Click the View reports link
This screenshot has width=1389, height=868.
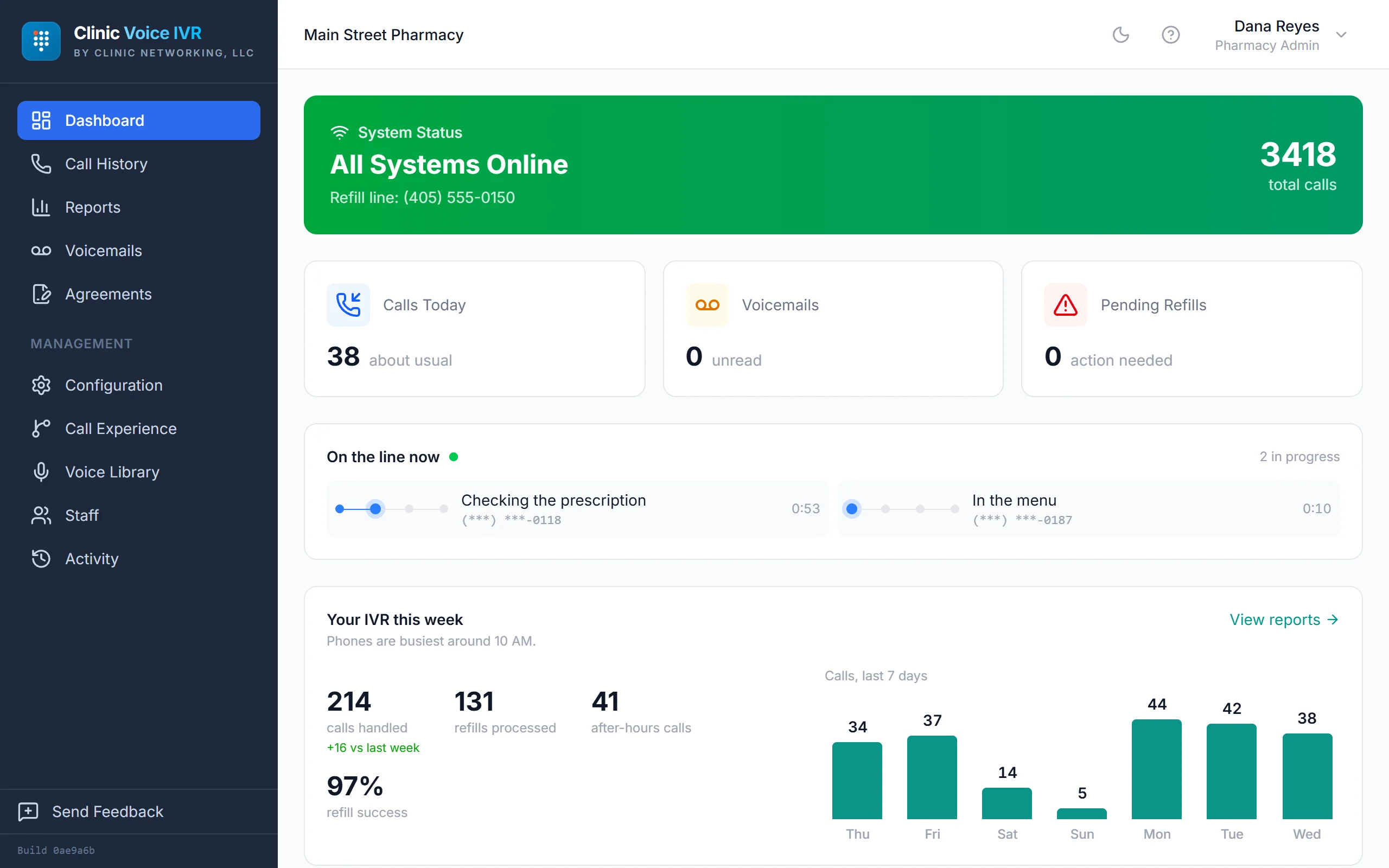(1284, 620)
